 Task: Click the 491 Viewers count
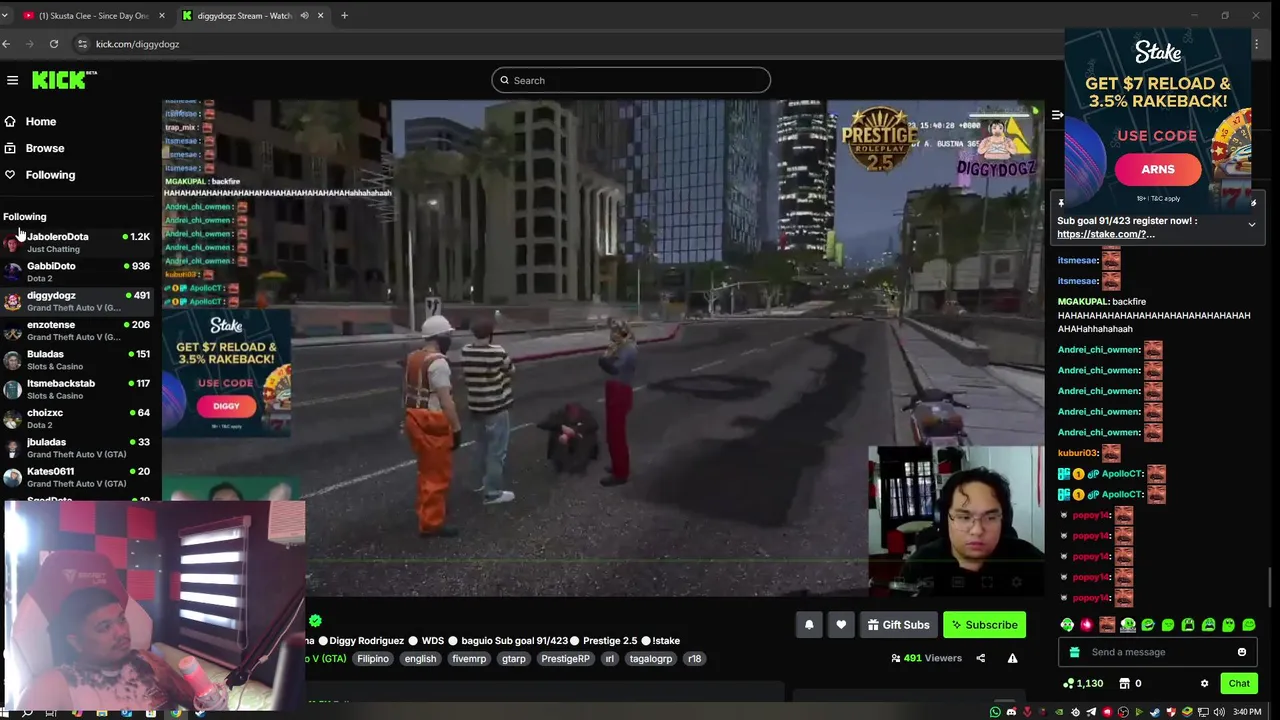(926, 658)
